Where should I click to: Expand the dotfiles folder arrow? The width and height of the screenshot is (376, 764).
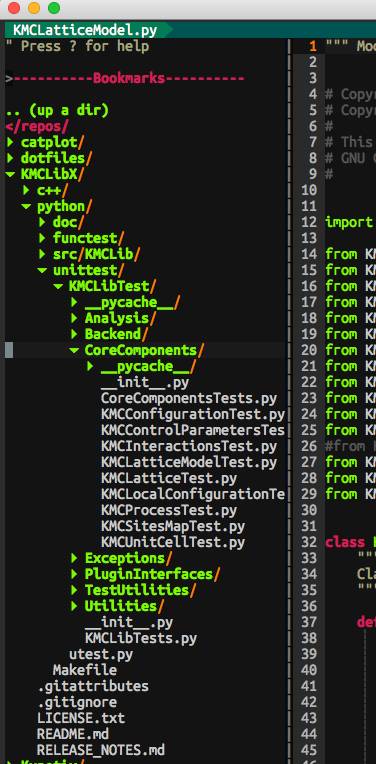tap(10, 158)
